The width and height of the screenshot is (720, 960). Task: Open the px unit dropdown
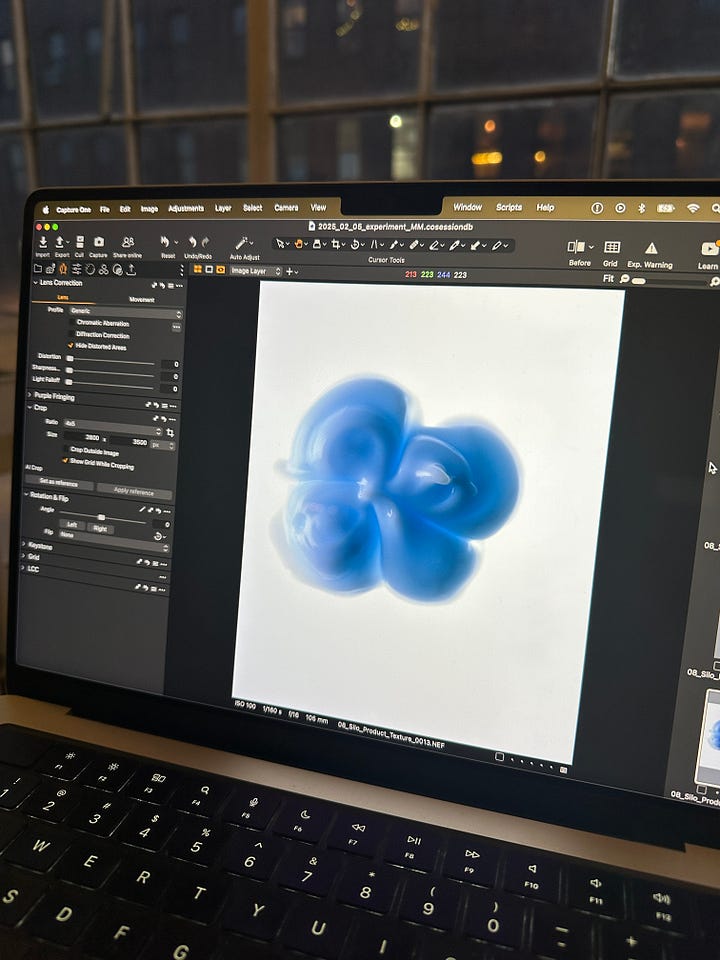click(x=163, y=445)
